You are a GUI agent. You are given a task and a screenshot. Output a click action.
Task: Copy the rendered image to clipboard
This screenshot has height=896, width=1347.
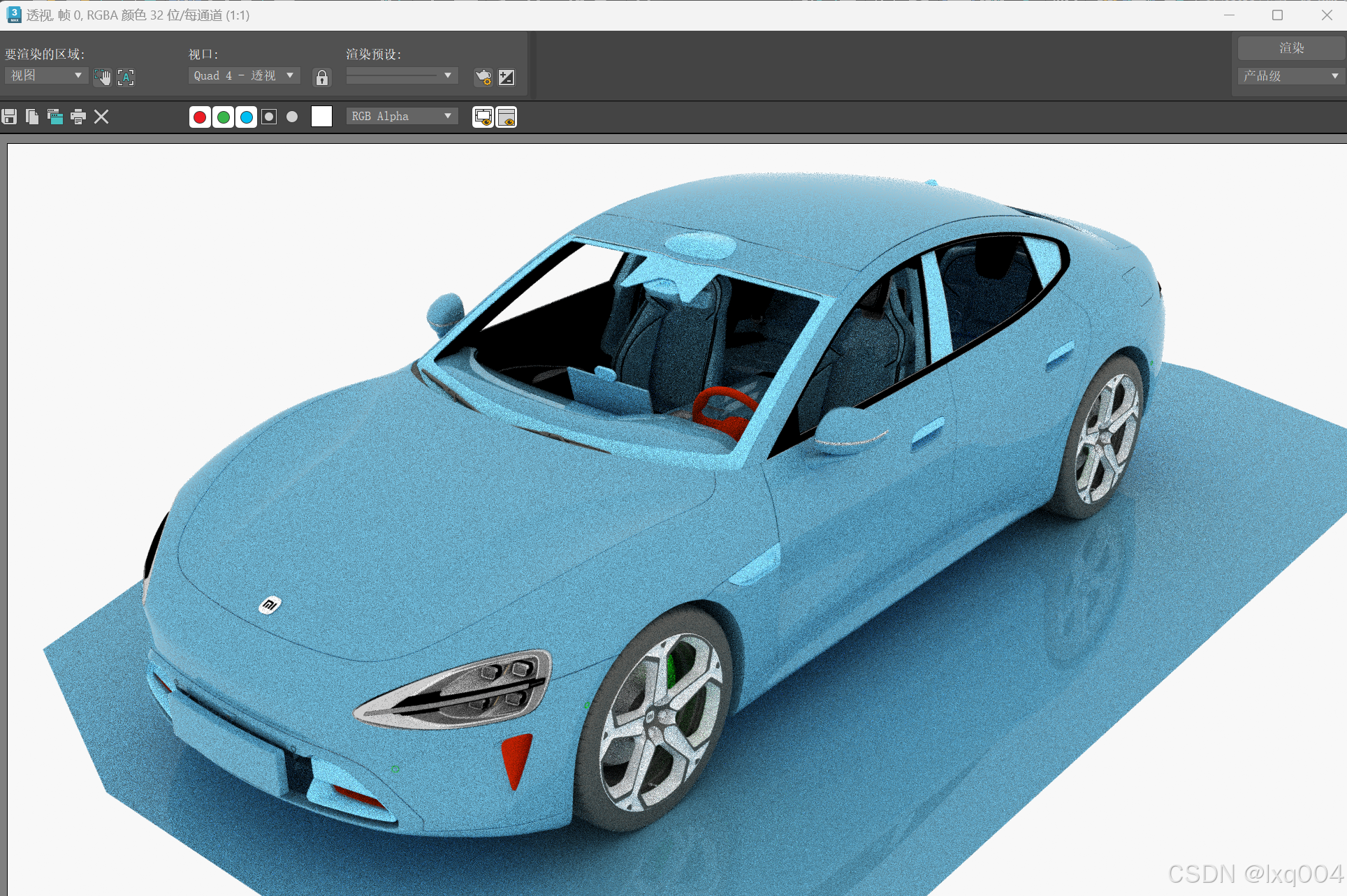coord(32,117)
